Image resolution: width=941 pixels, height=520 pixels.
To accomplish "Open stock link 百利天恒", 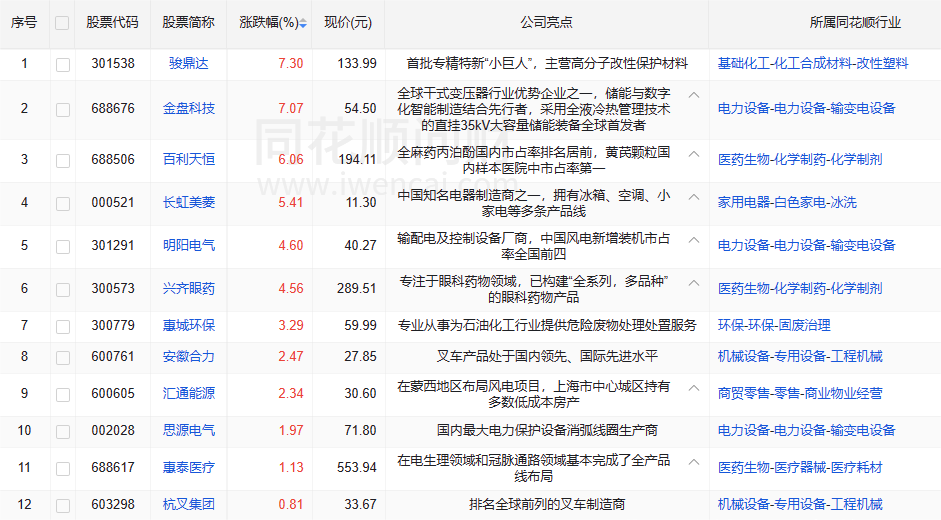I will pos(188,159).
